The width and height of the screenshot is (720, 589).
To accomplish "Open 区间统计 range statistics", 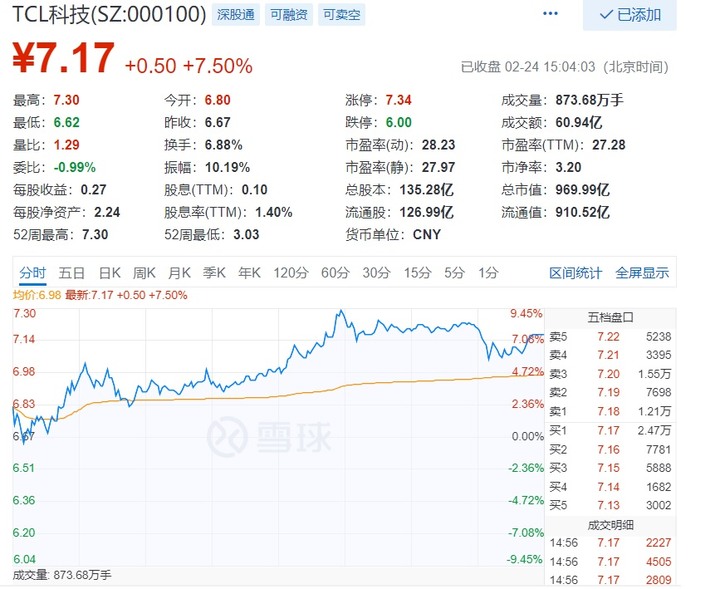I will [575, 273].
